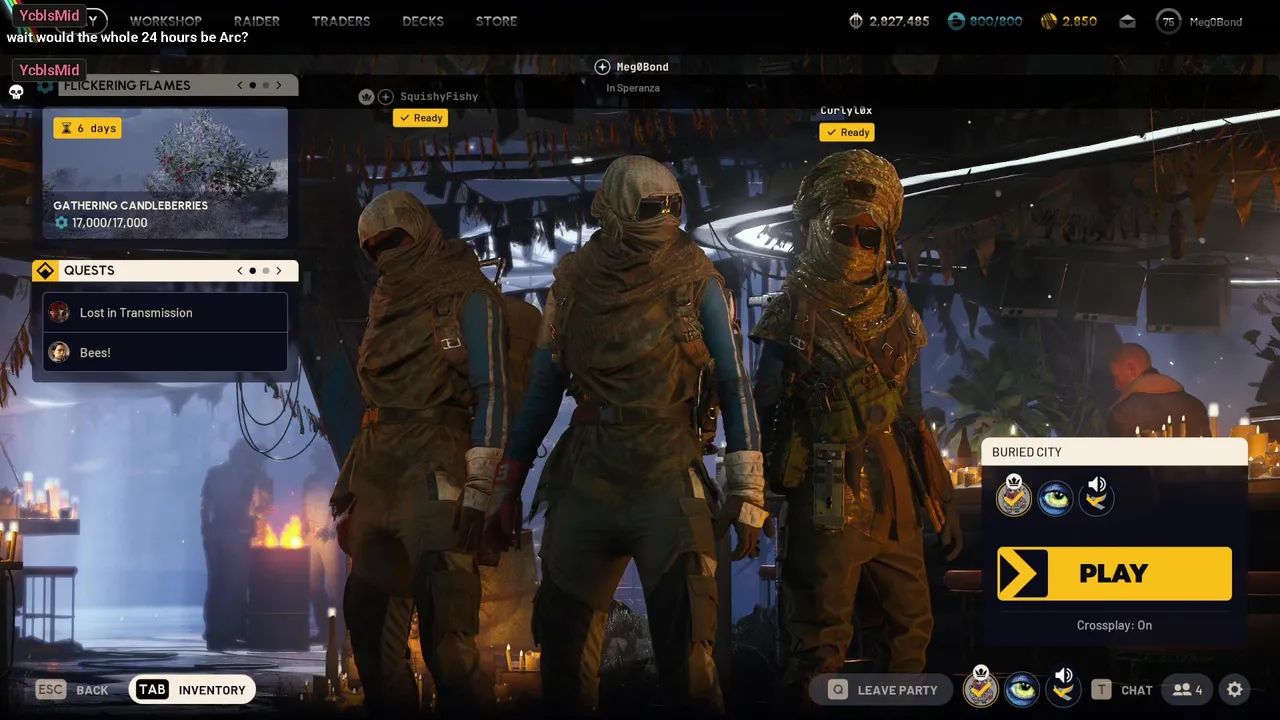This screenshot has height=720, width=1280.
Task: Start match with the Play button
Action: [1115, 573]
